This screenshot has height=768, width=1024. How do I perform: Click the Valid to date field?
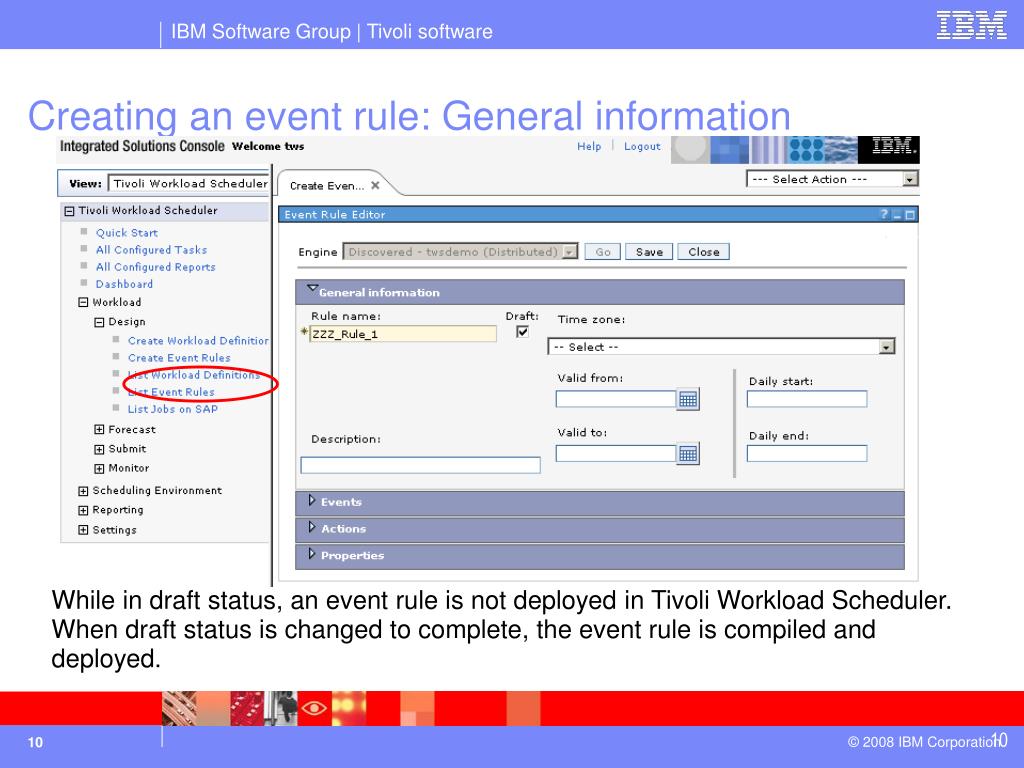click(x=616, y=454)
